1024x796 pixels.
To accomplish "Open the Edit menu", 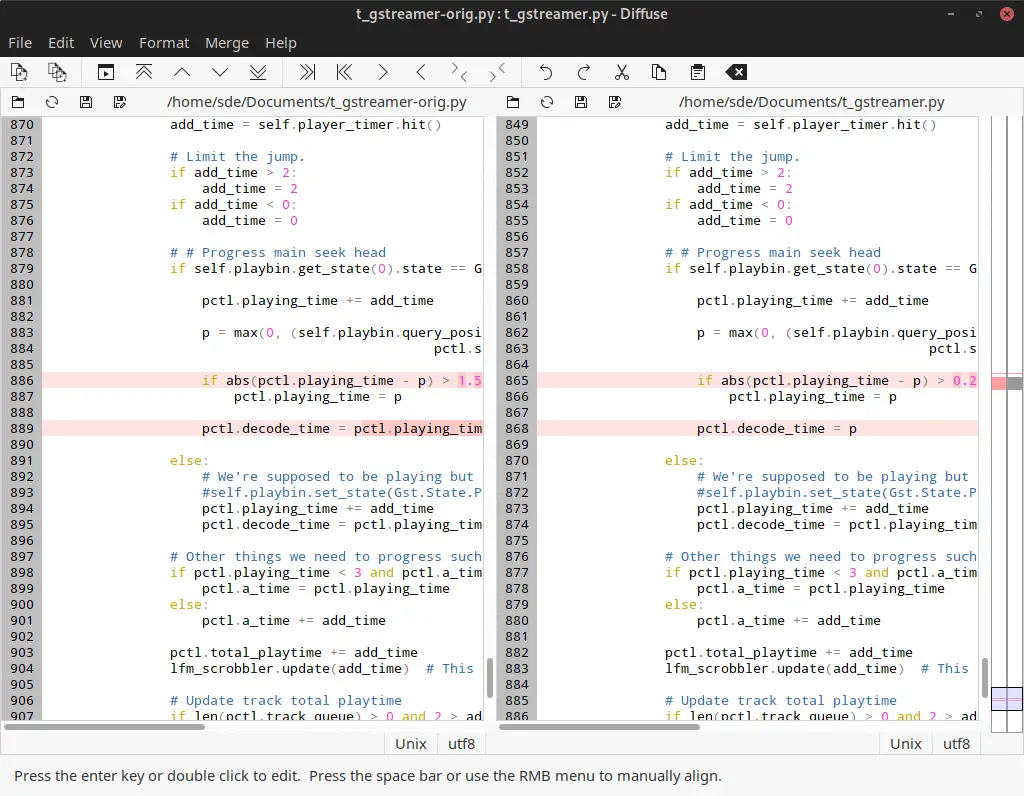I will pos(61,42).
